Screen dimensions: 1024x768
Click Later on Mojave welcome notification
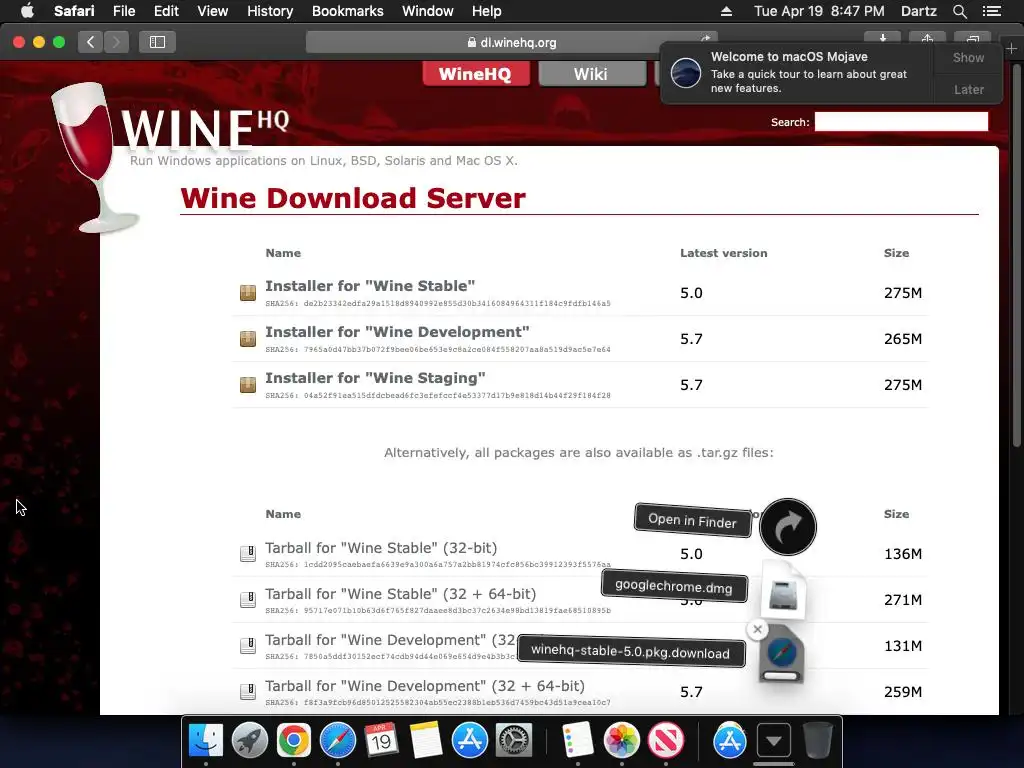click(x=968, y=89)
